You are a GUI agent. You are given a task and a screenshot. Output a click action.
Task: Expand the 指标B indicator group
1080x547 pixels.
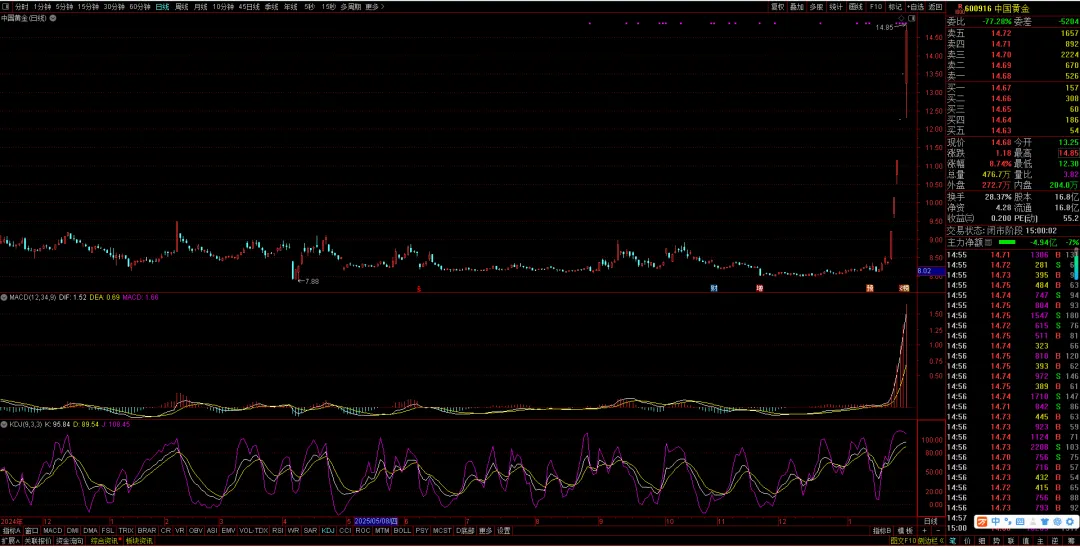(x=882, y=531)
